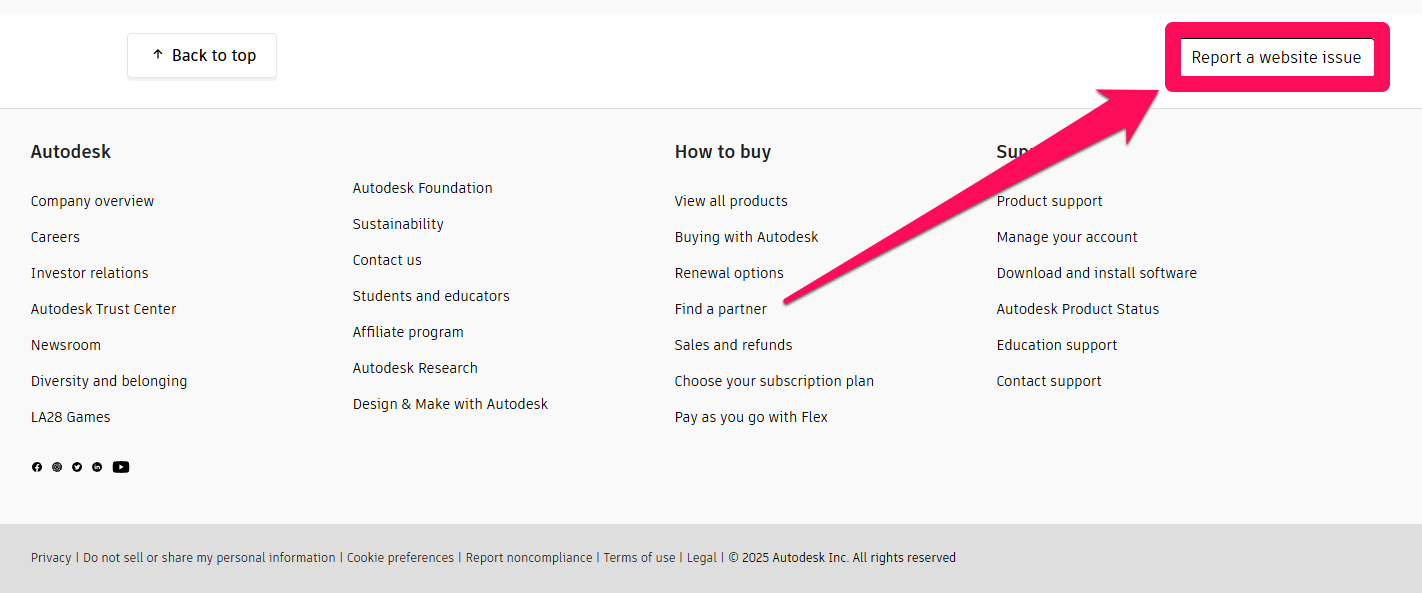Open the Sustainability link
Screen dimensions: 1422x593
pos(398,224)
